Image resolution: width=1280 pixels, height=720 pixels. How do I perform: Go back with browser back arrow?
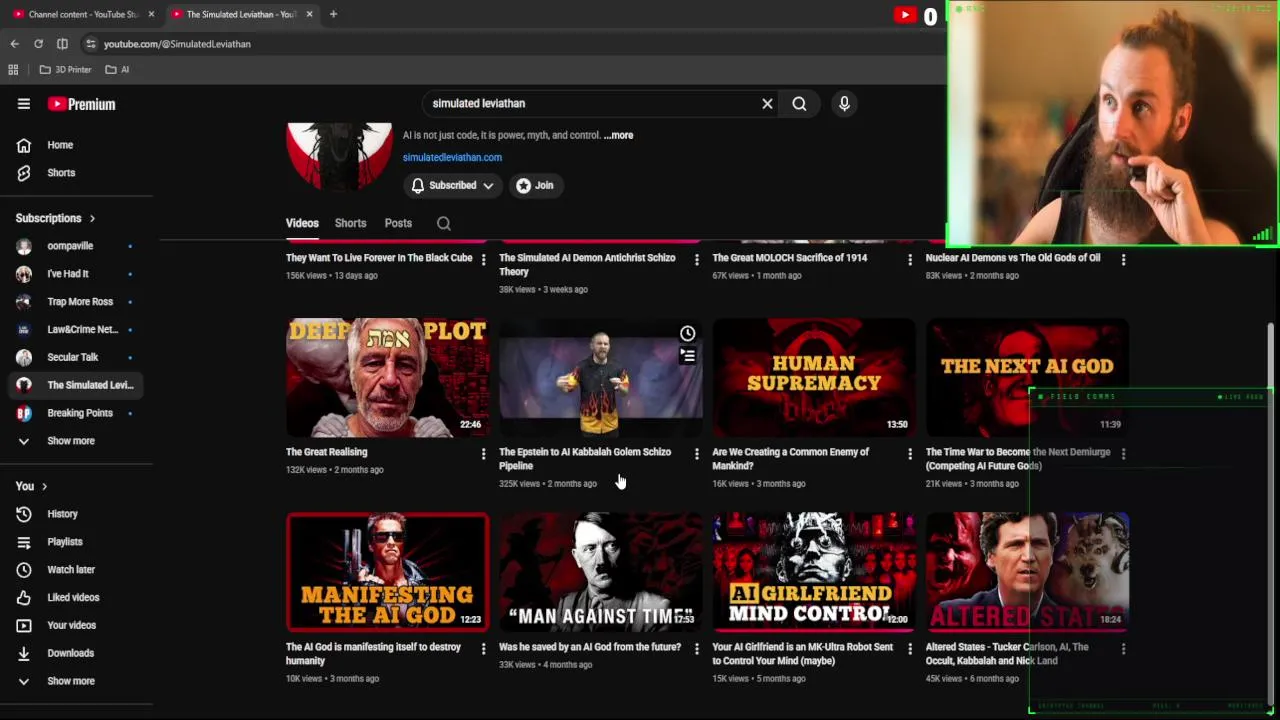coord(14,44)
